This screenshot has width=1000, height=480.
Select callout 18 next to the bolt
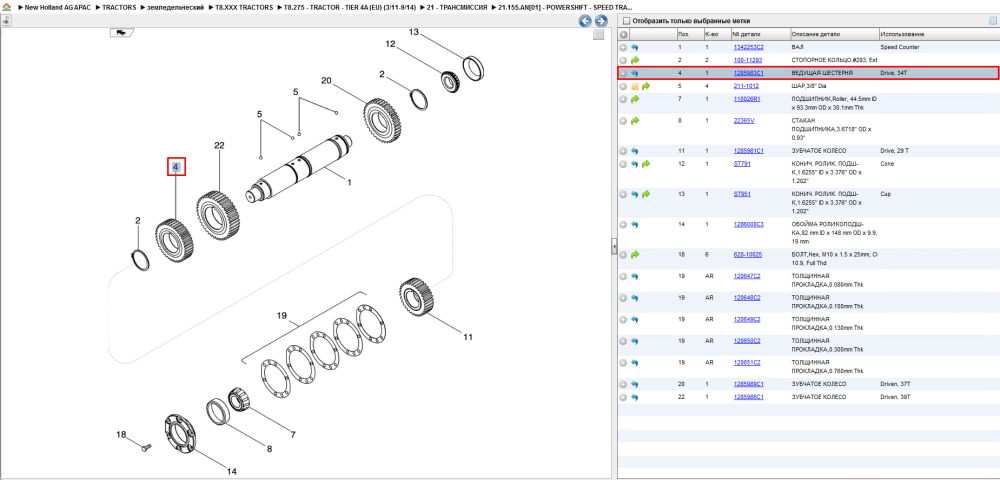point(121,435)
